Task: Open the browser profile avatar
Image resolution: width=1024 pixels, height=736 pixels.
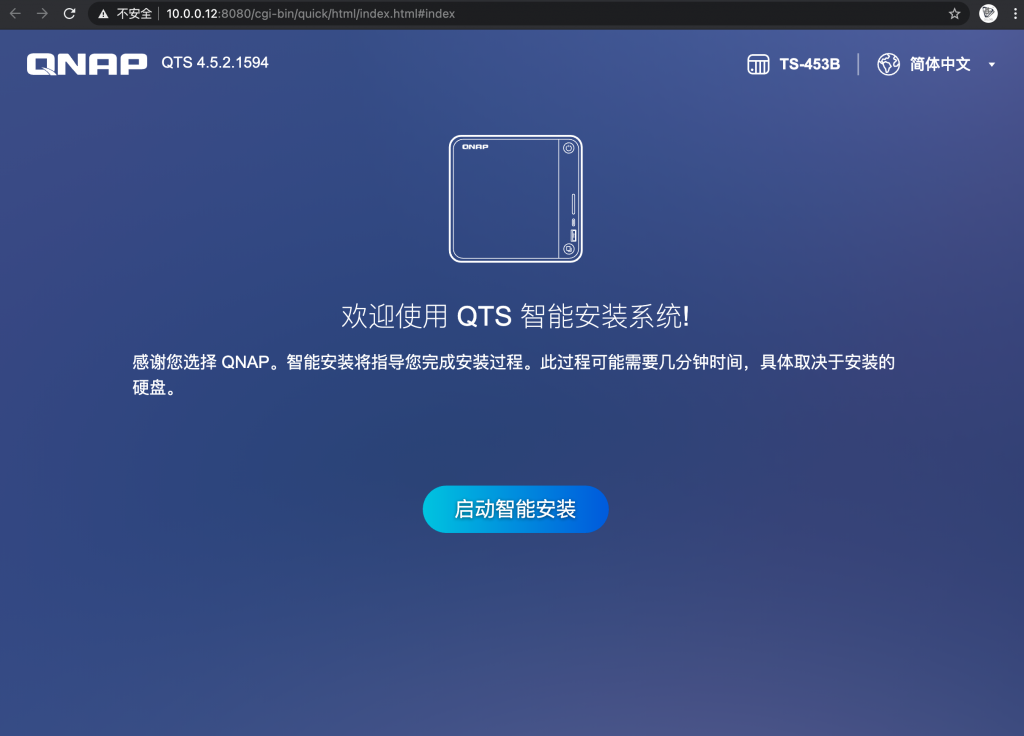Action: 988,14
